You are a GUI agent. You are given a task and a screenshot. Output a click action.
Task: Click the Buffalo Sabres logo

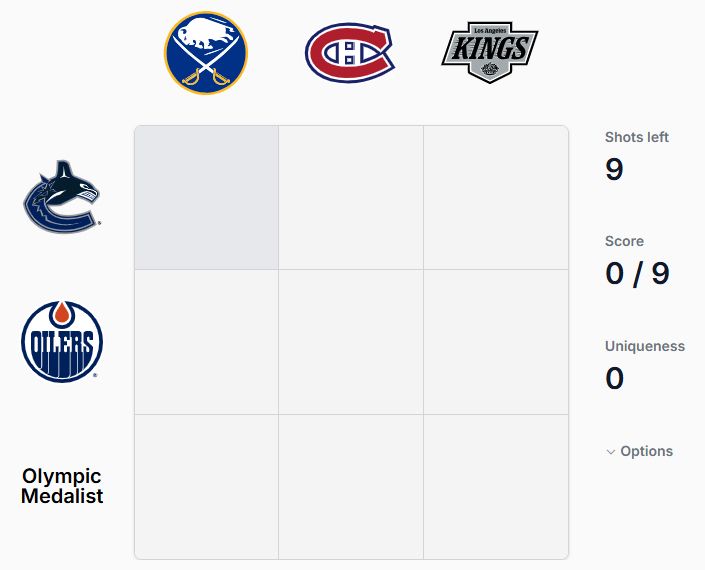click(x=206, y=53)
